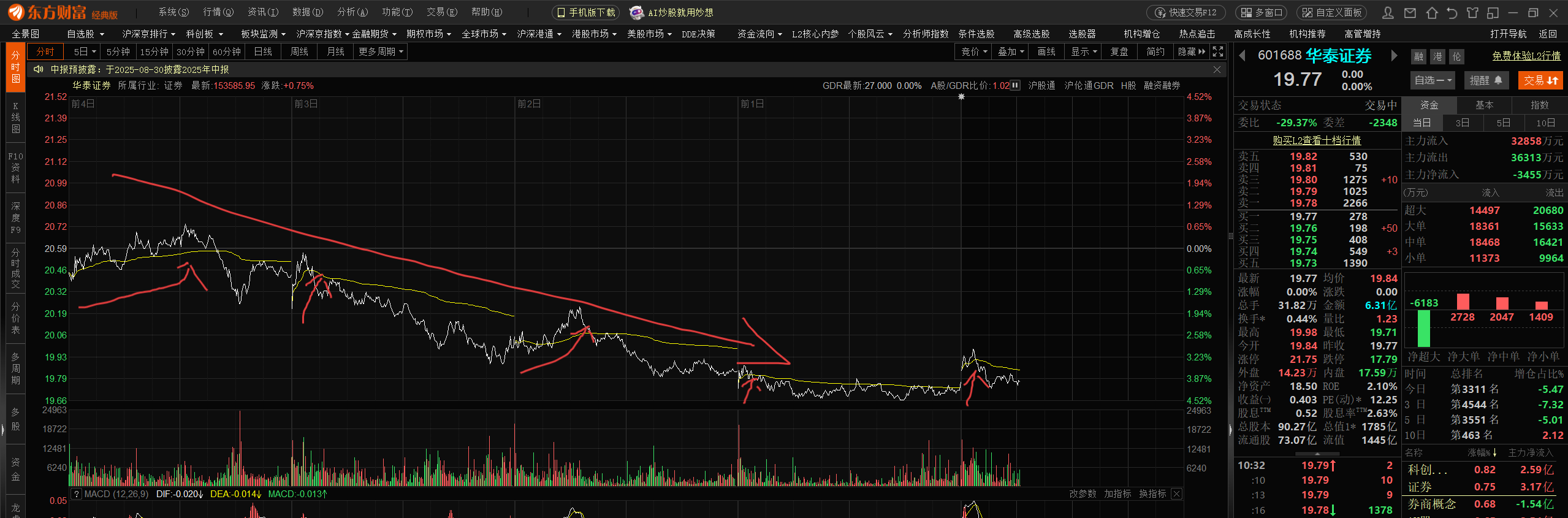This screenshot has height=518, width=1568.
Task: Open 自定义面板 custom panel button
Action: coord(1331,12)
